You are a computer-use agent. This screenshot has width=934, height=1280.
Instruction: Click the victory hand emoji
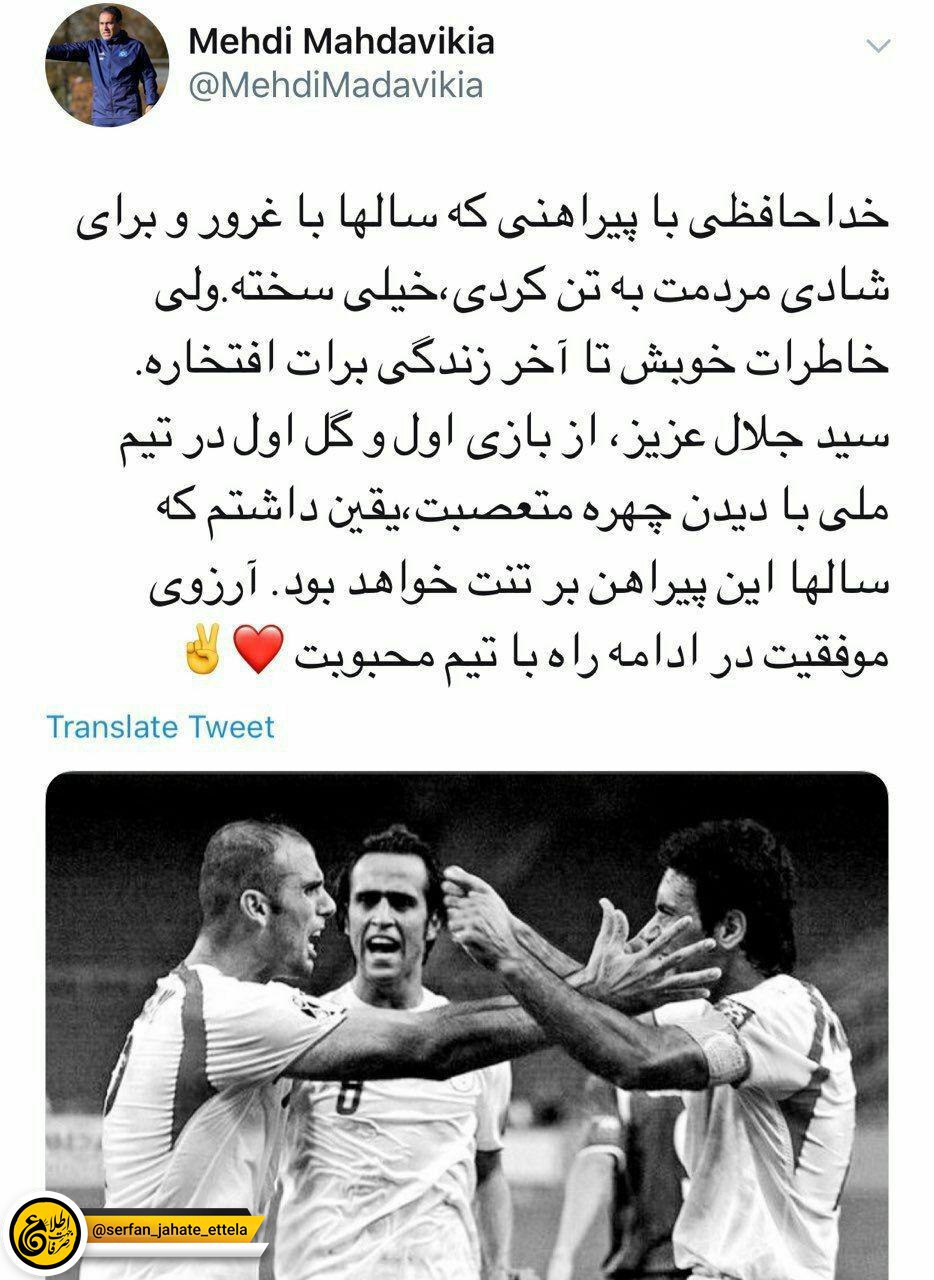point(207,655)
